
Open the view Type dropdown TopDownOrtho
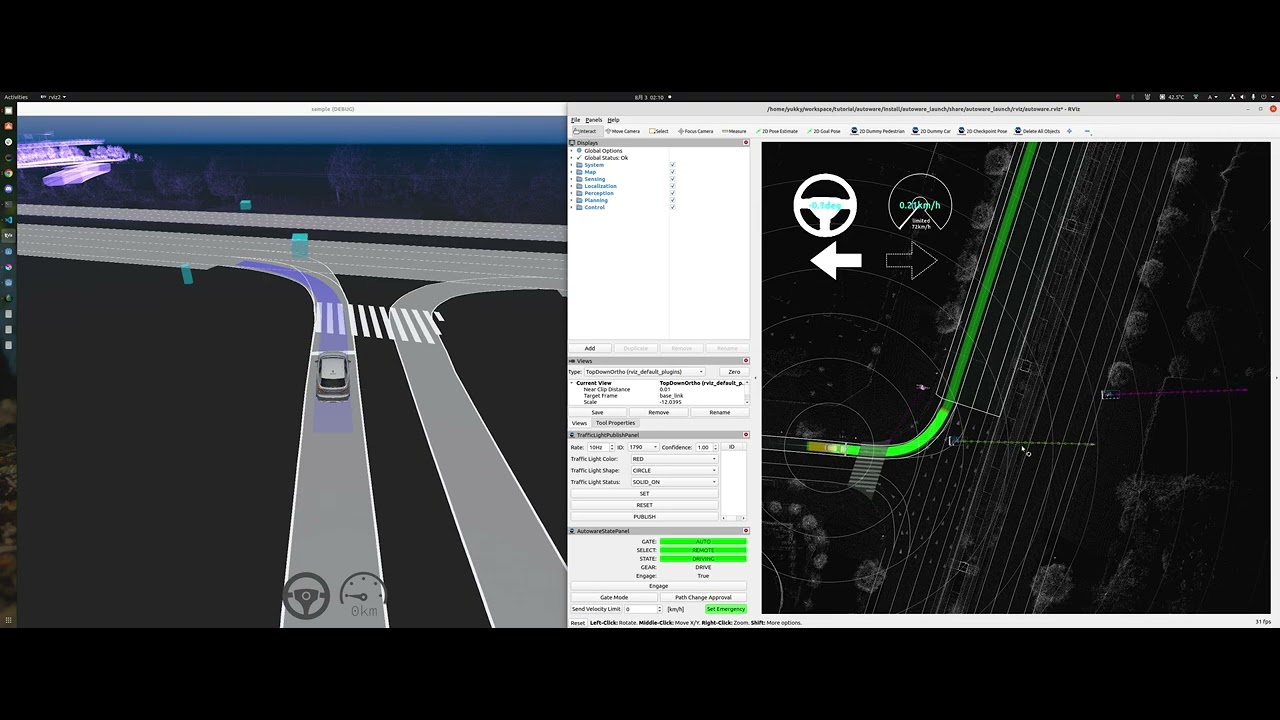644,372
